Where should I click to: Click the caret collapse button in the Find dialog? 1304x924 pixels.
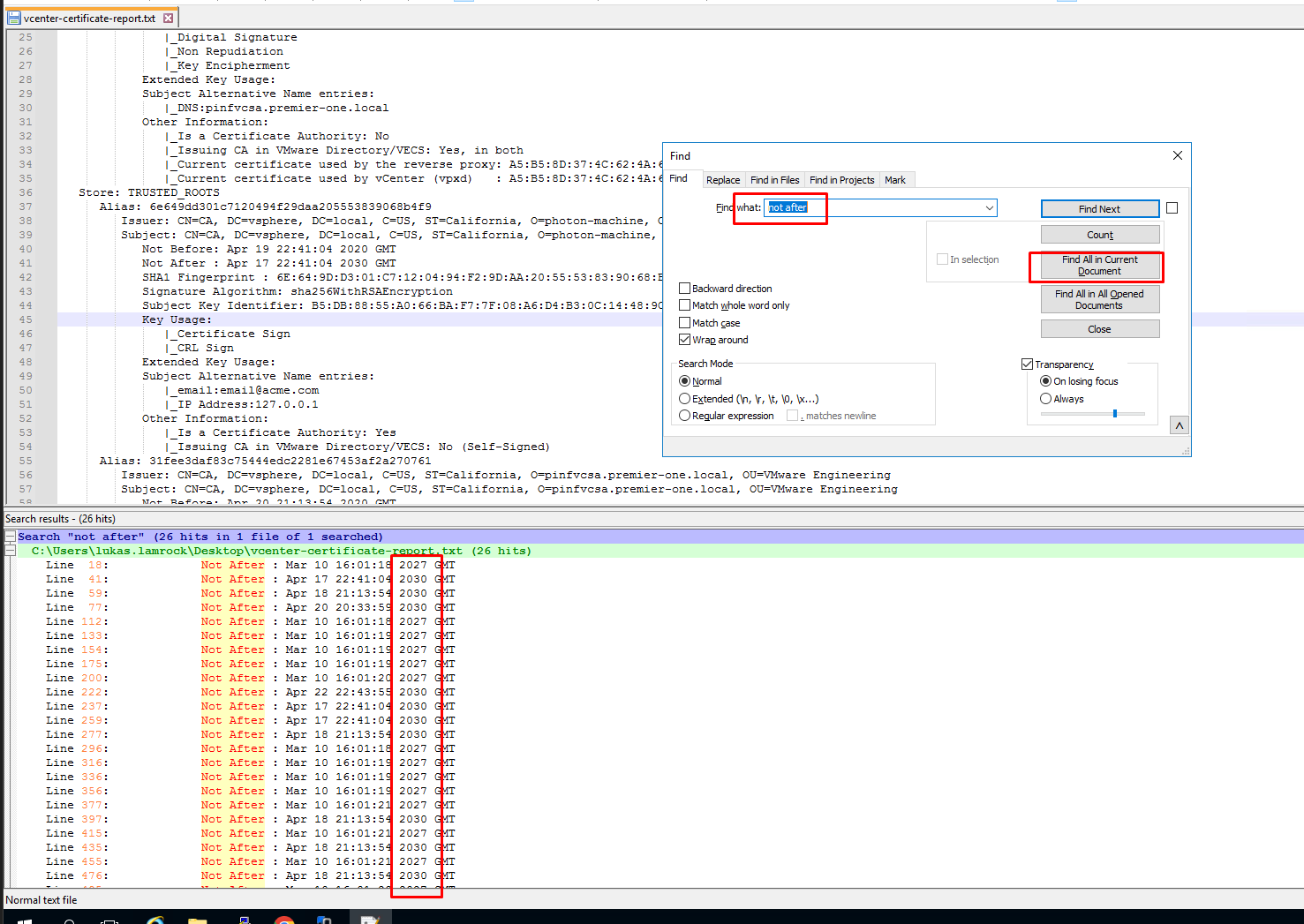pyautogui.click(x=1179, y=425)
